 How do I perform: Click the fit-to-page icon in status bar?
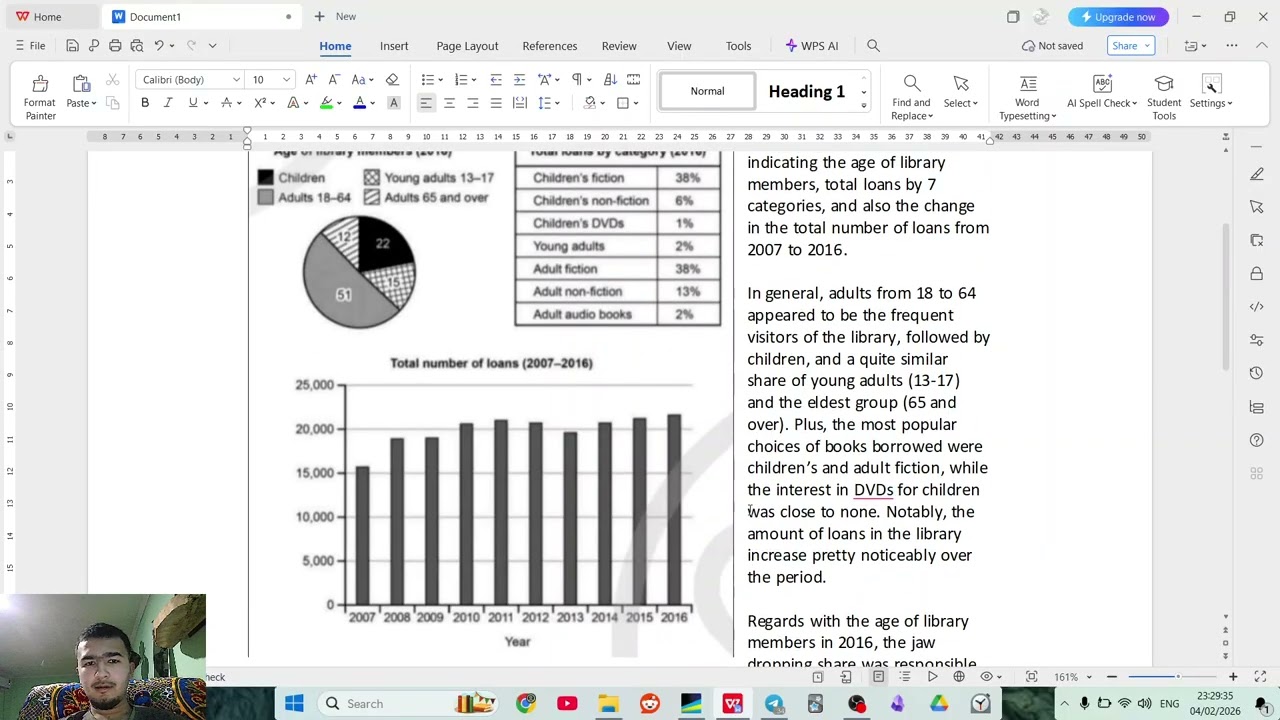point(1032,677)
